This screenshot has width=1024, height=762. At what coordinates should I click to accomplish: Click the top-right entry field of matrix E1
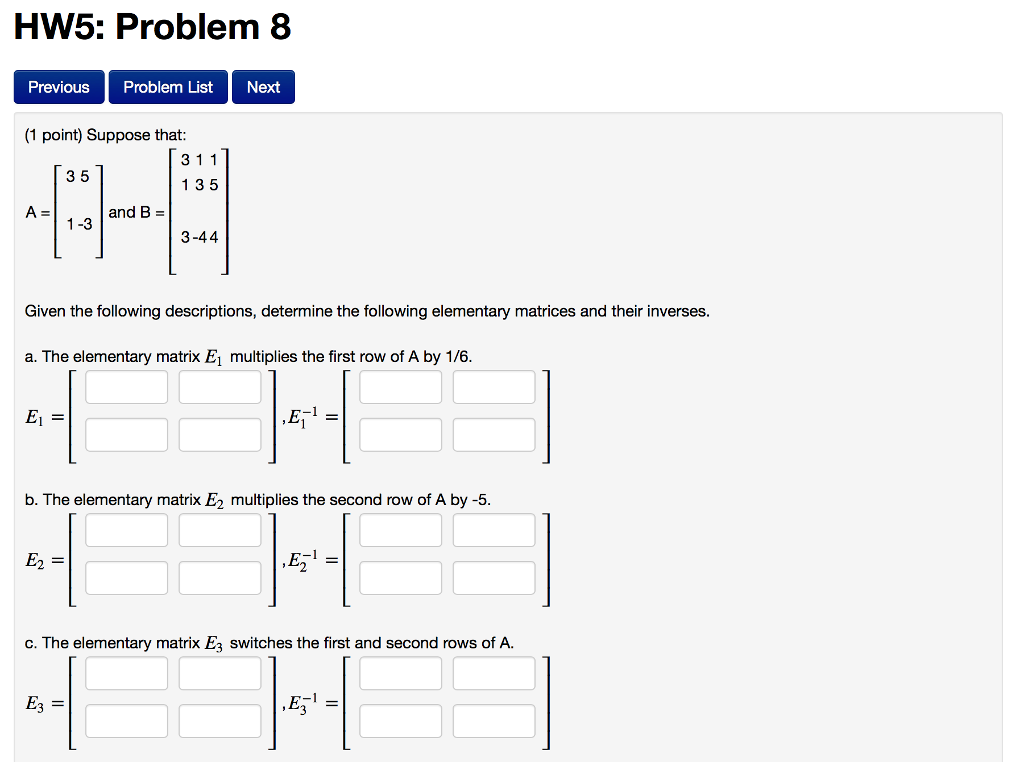point(219,386)
